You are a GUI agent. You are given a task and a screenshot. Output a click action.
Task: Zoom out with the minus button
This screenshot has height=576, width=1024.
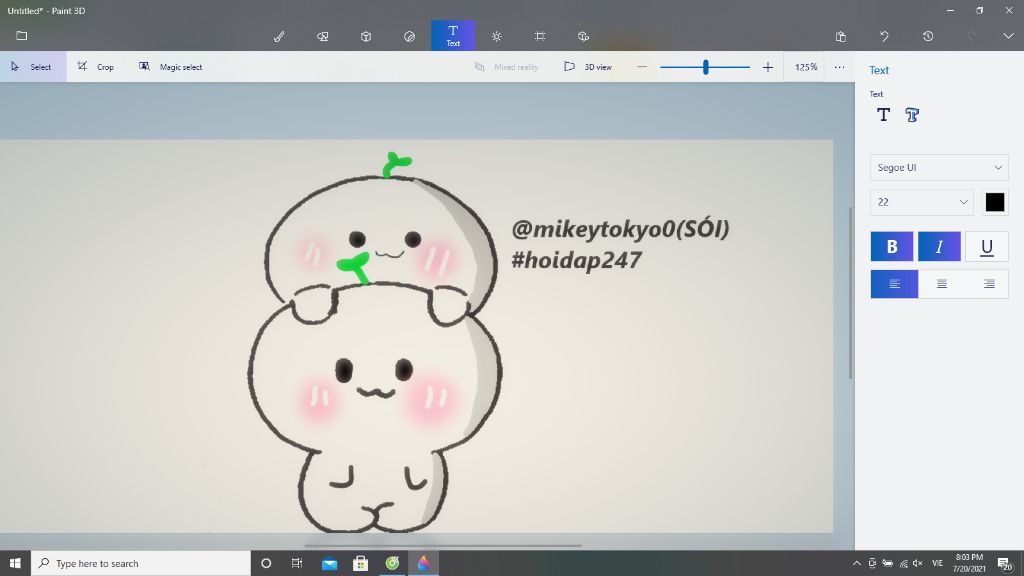(x=642, y=67)
